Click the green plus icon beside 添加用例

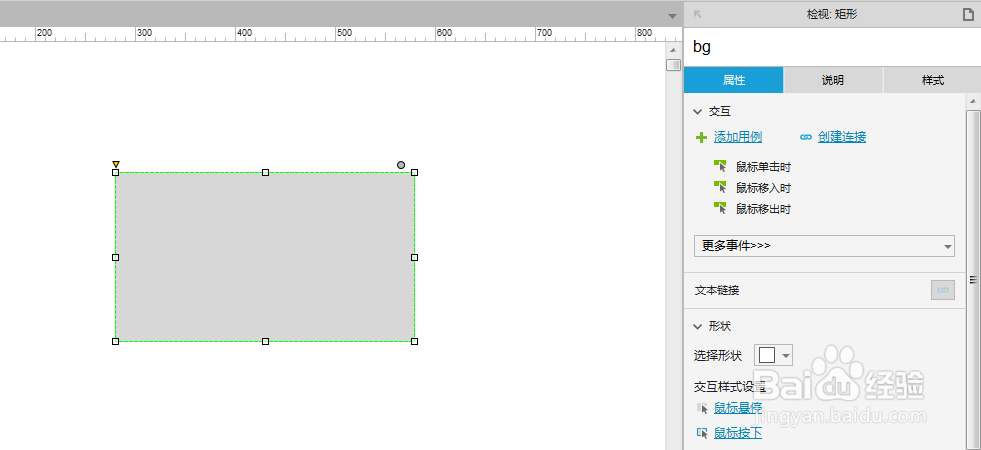pos(701,137)
